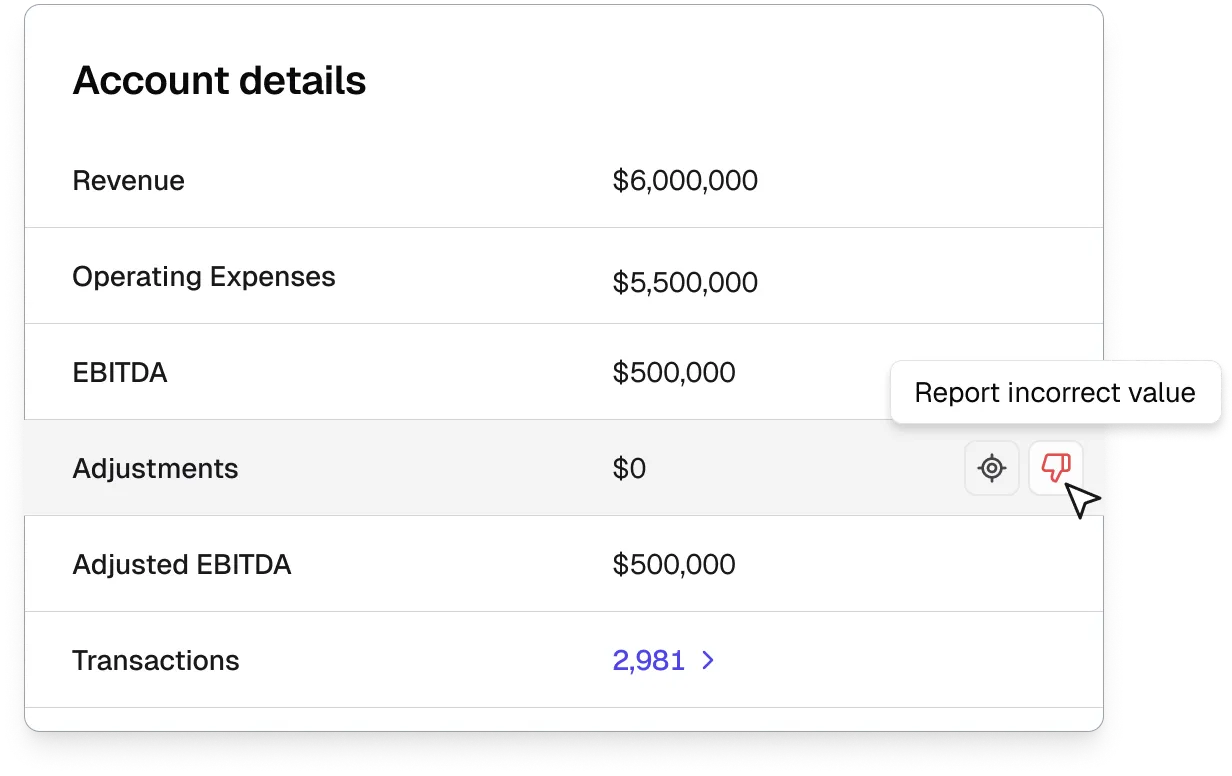Select the EBITDA $500,000 value

(x=674, y=371)
